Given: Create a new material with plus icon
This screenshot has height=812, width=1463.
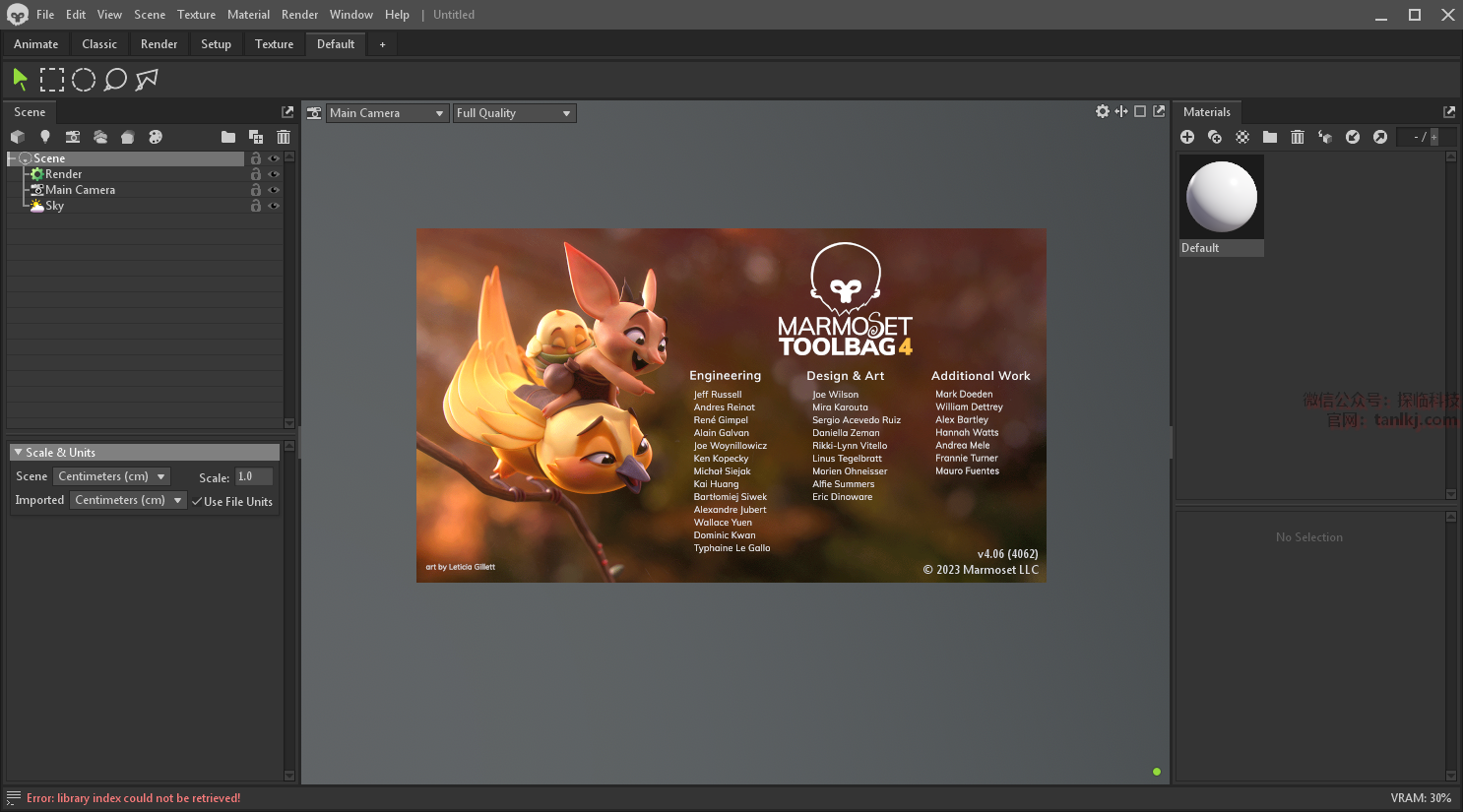Looking at the screenshot, I should [x=1187, y=137].
